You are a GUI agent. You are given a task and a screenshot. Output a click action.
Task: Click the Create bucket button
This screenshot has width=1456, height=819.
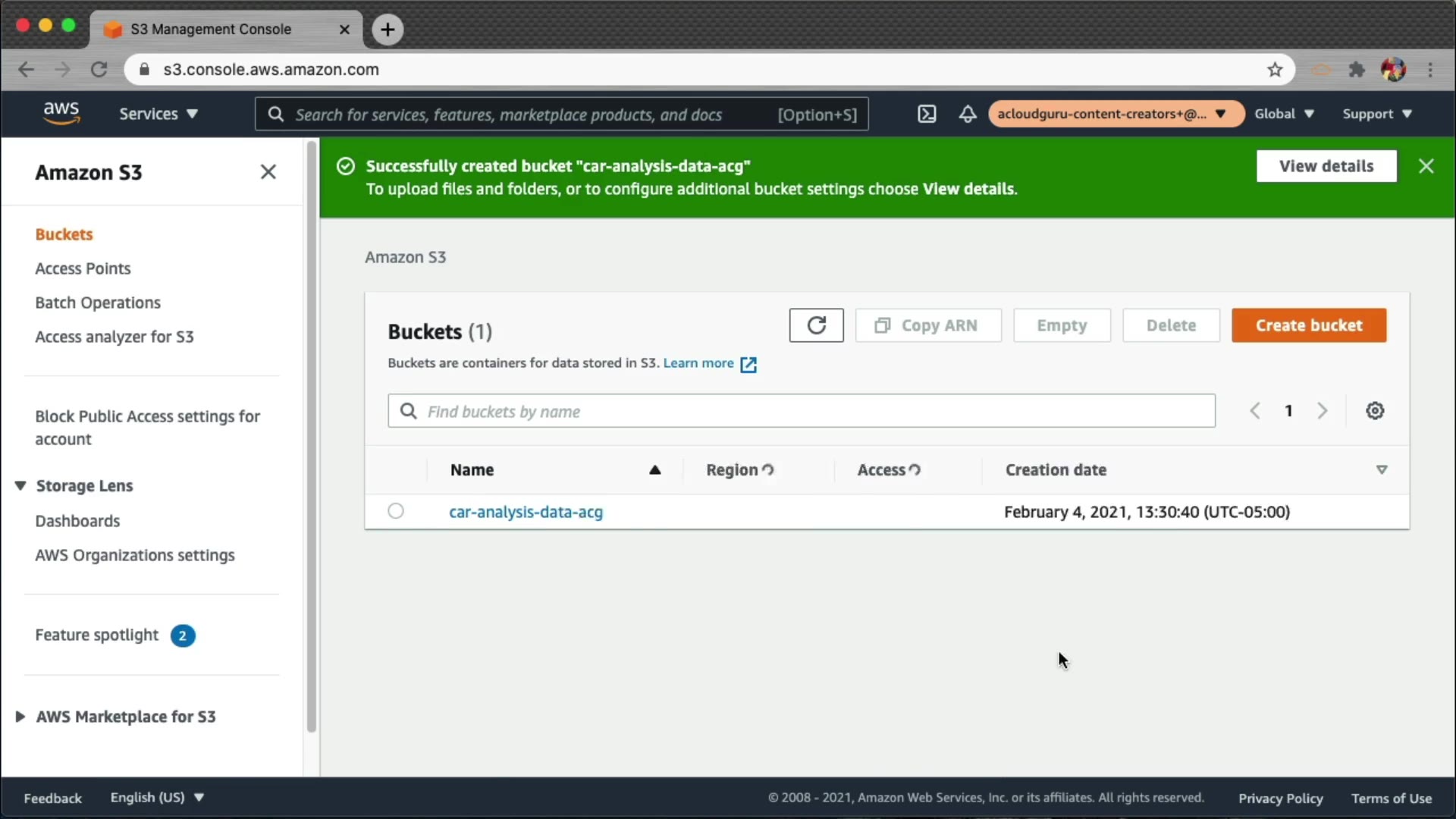coord(1309,325)
